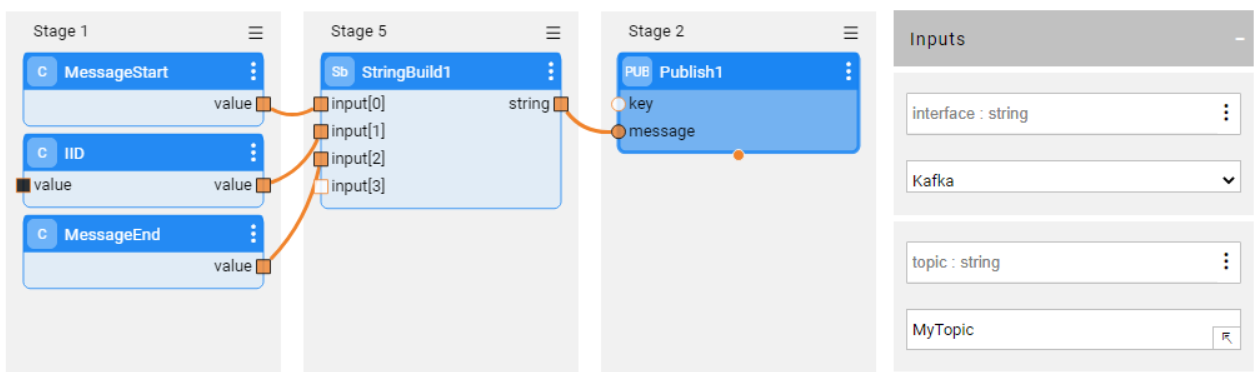1257x372 pixels.
Task: Open IID node three-dot menu
Action: 253,153
